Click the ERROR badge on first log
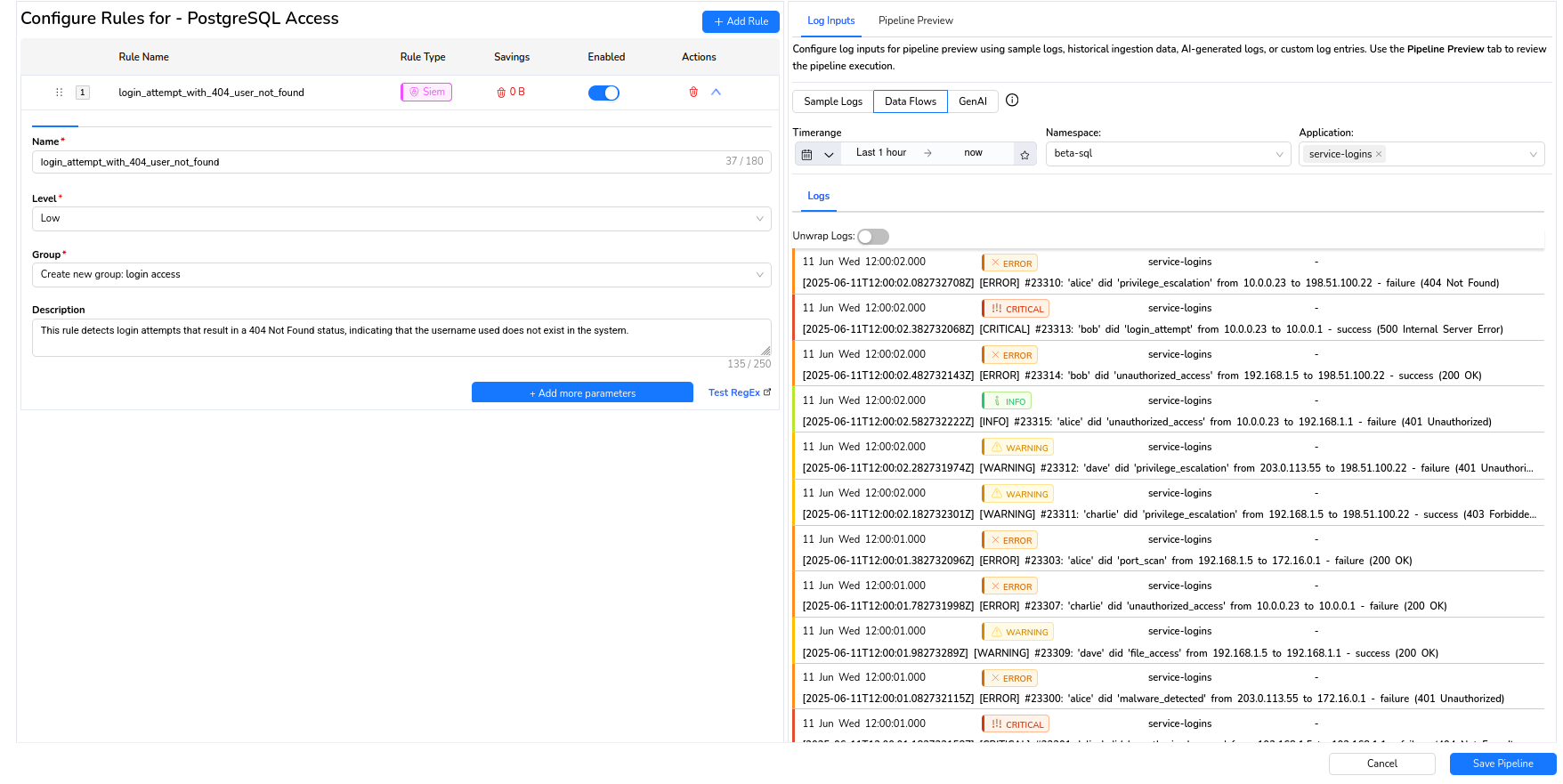The width and height of the screenshot is (1563, 784). click(1009, 263)
